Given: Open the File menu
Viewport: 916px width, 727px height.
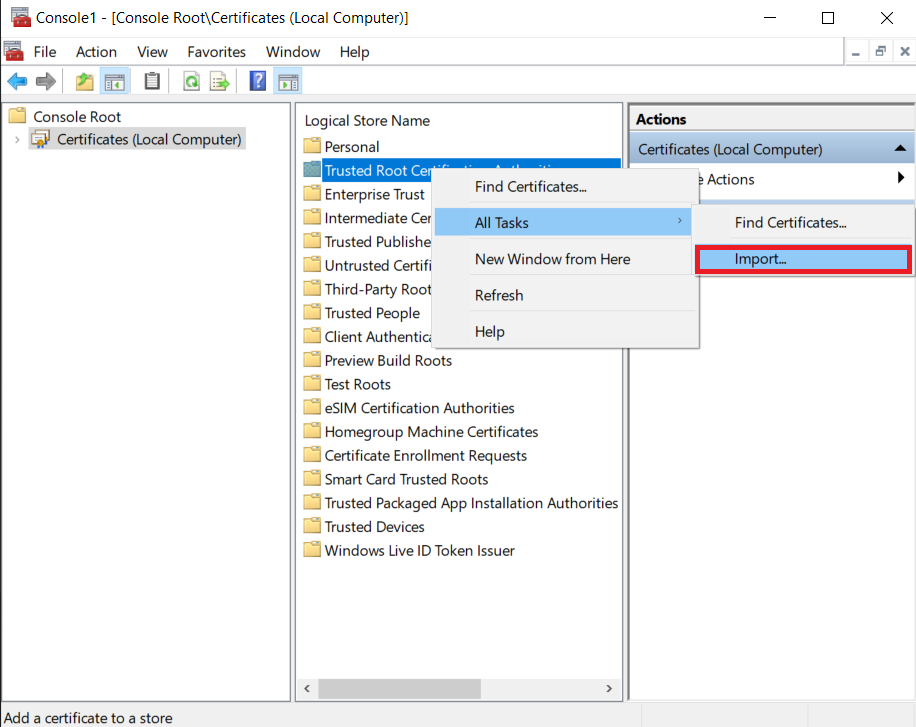Looking at the screenshot, I should tap(45, 52).
